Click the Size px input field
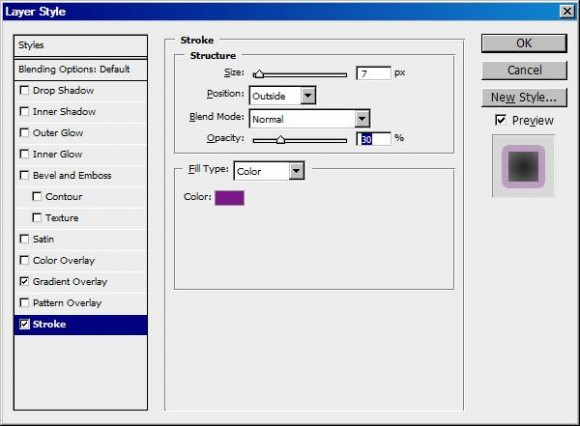The width and height of the screenshot is (580, 426). (x=373, y=73)
